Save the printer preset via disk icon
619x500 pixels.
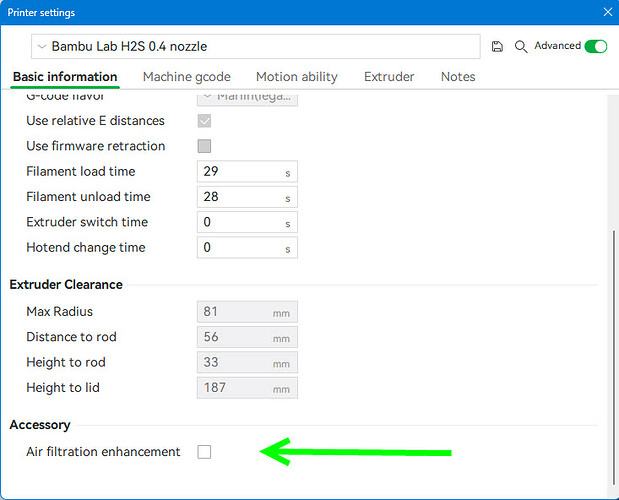[x=497, y=47]
